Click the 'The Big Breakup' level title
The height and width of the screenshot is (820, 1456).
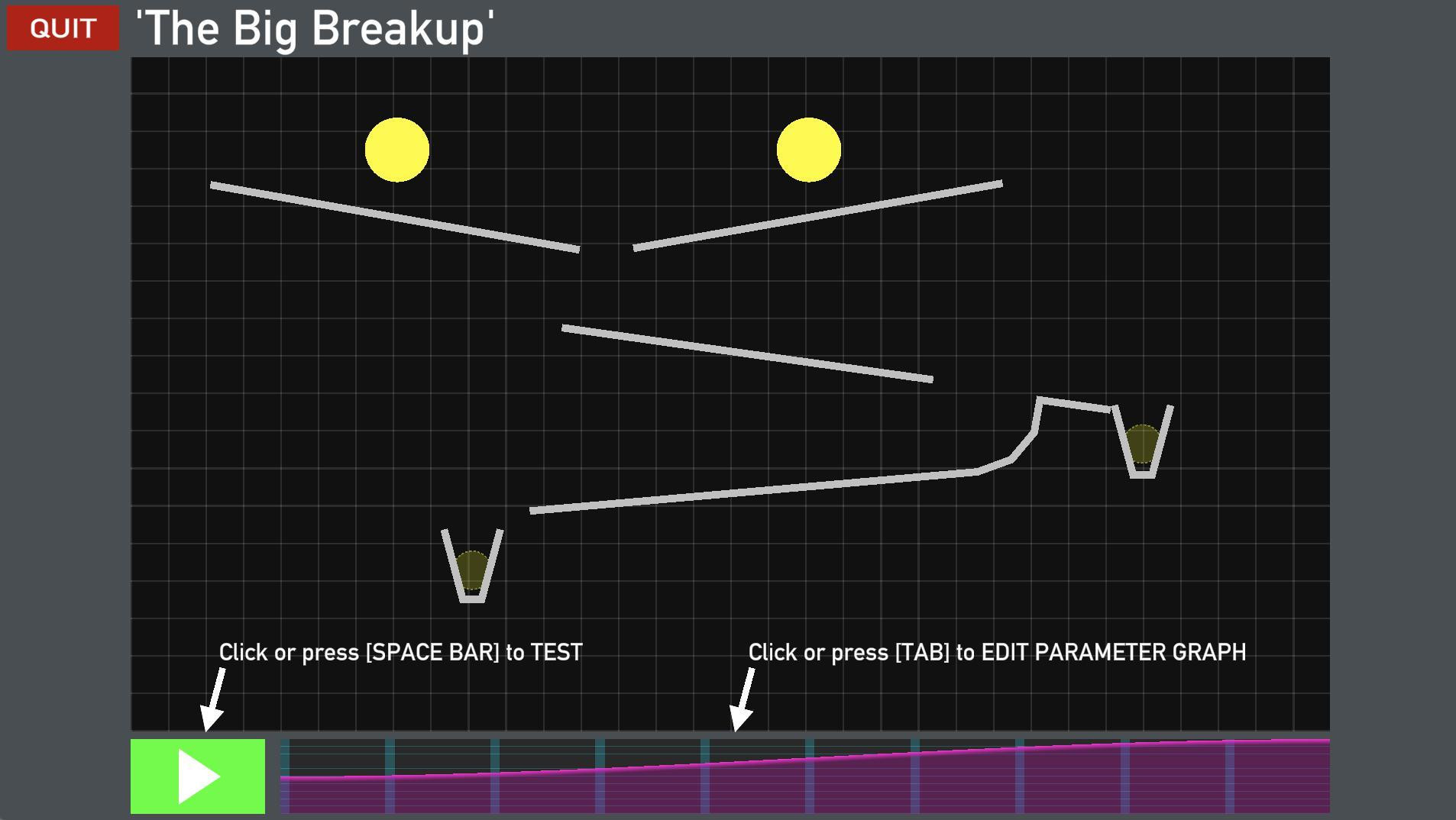click(x=315, y=28)
